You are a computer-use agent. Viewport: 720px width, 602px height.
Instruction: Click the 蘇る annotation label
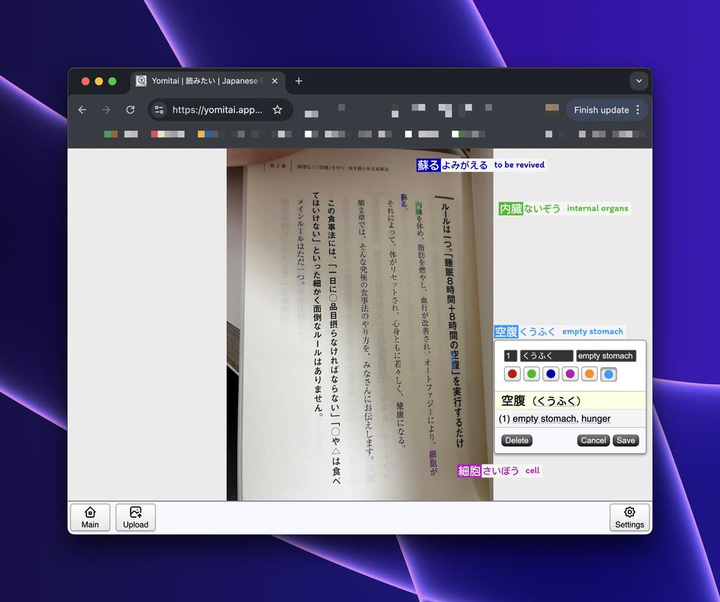[x=428, y=165]
